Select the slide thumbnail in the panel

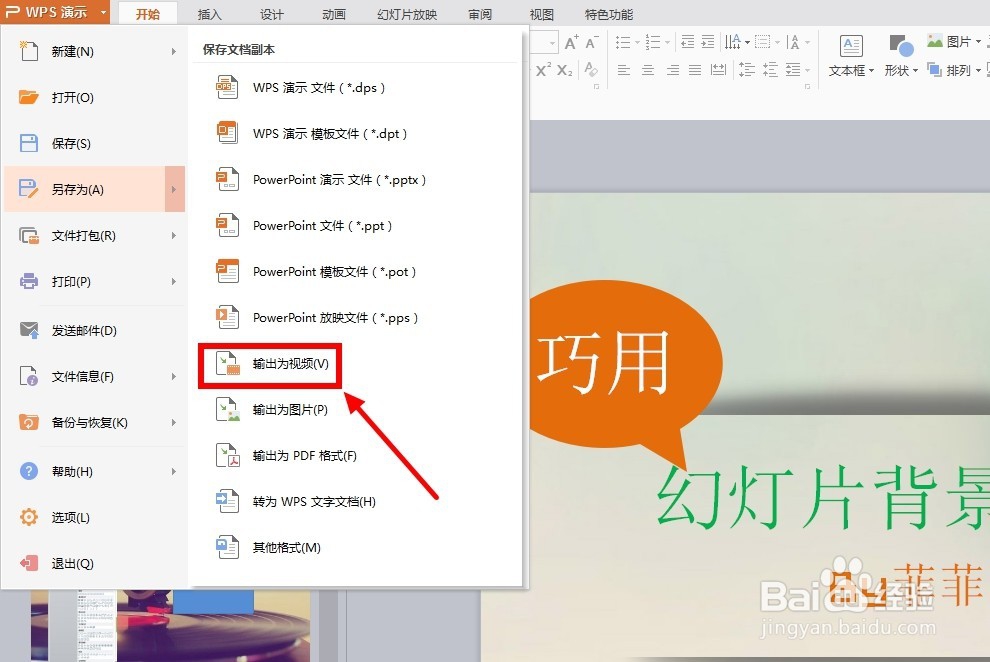pyautogui.click(x=170, y=625)
